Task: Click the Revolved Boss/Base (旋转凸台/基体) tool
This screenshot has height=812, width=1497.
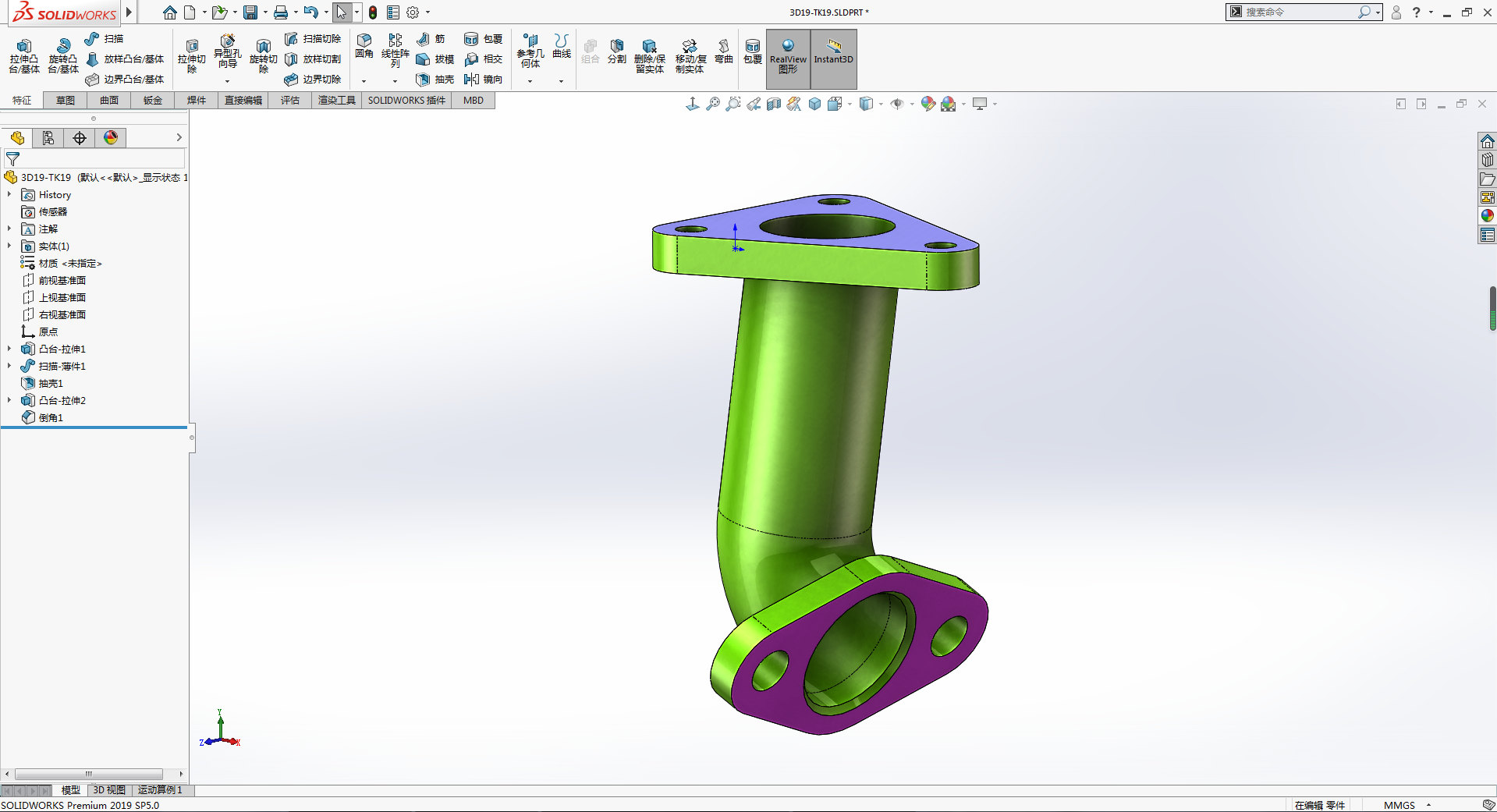Action: (63, 56)
